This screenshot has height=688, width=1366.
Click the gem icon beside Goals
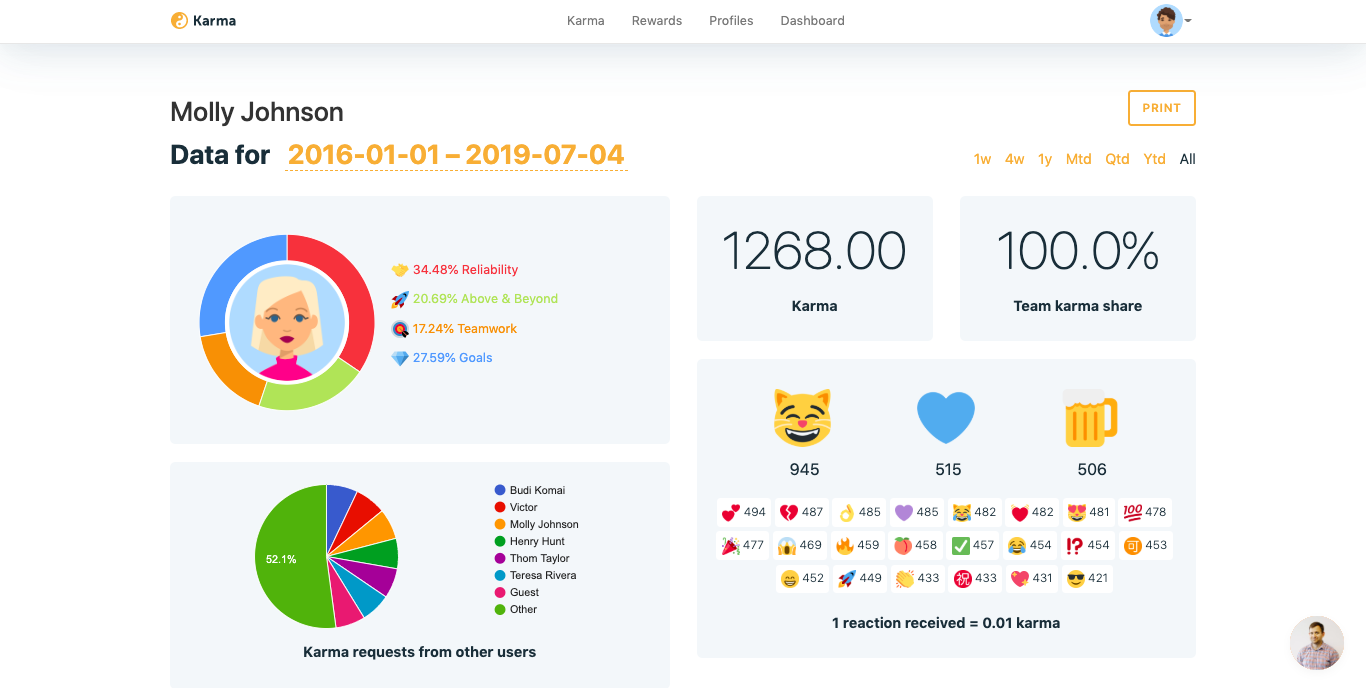point(400,358)
